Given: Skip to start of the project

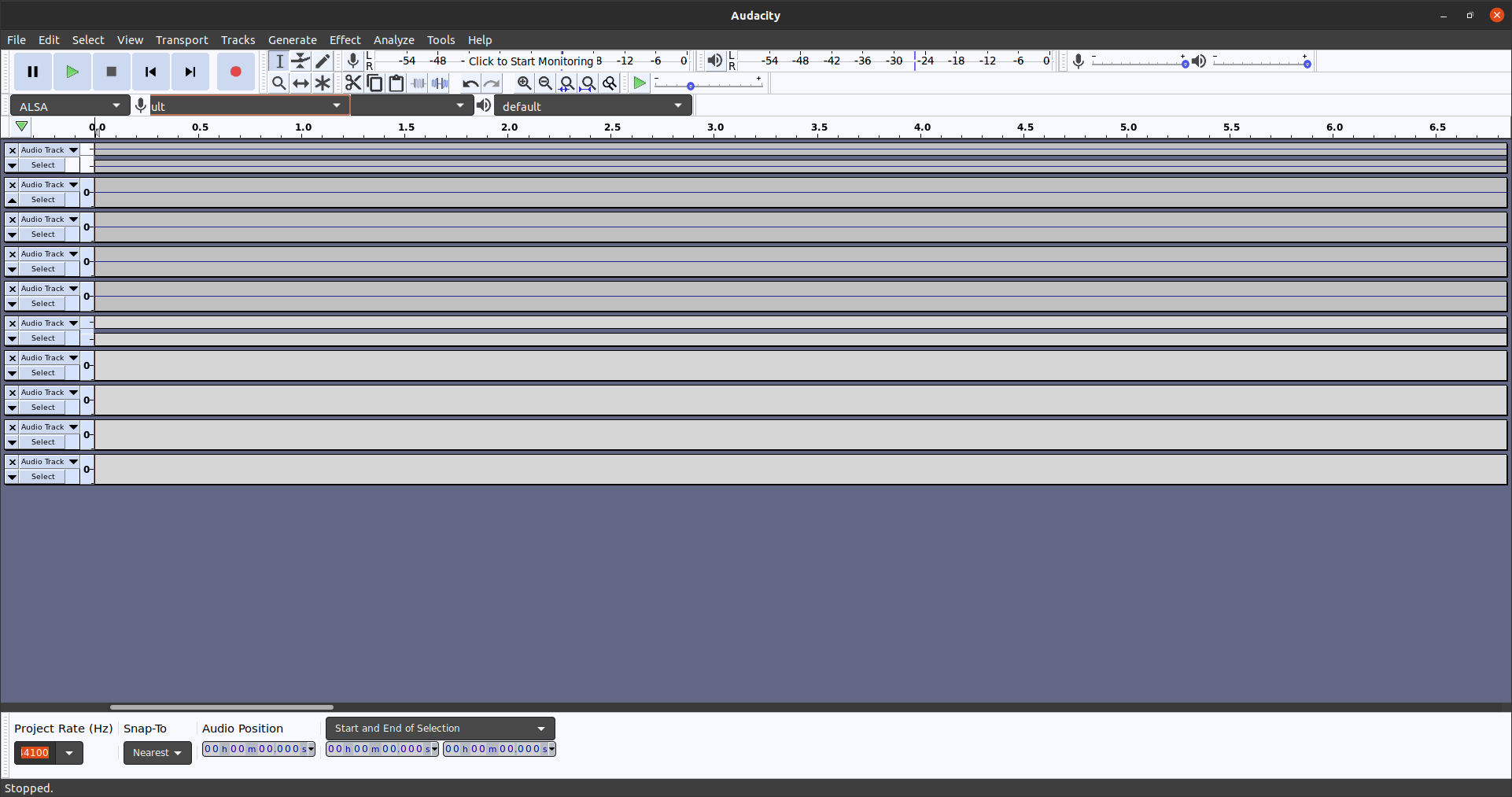Looking at the screenshot, I should point(151,72).
